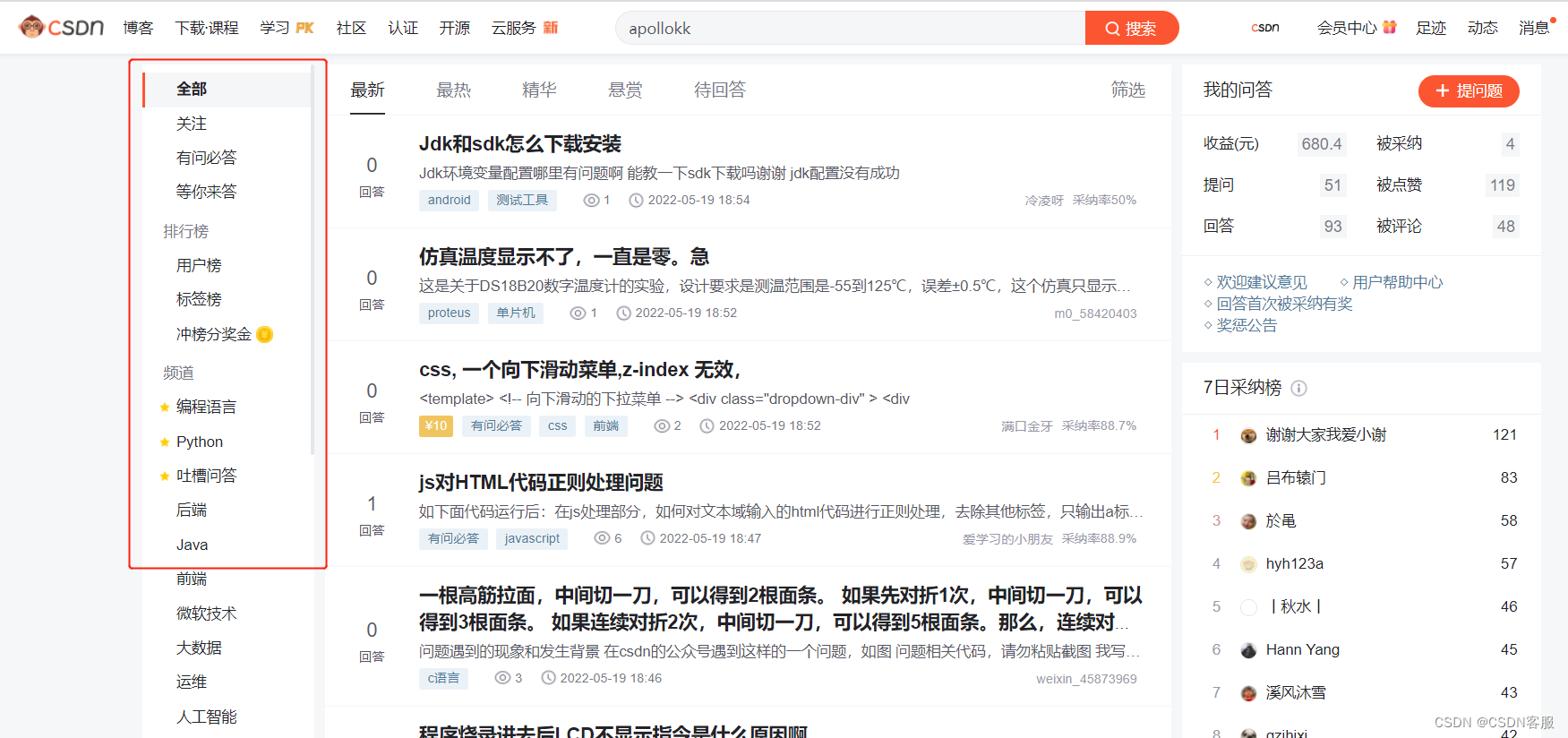Viewport: 1568px width, 738px height.
Task: Click avatar of 吕布辕门
Action: 1248,478
